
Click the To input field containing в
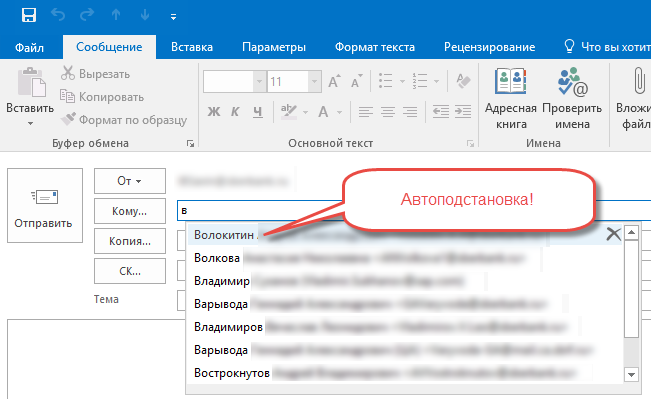pyautogui.click(x=414, y=211)
